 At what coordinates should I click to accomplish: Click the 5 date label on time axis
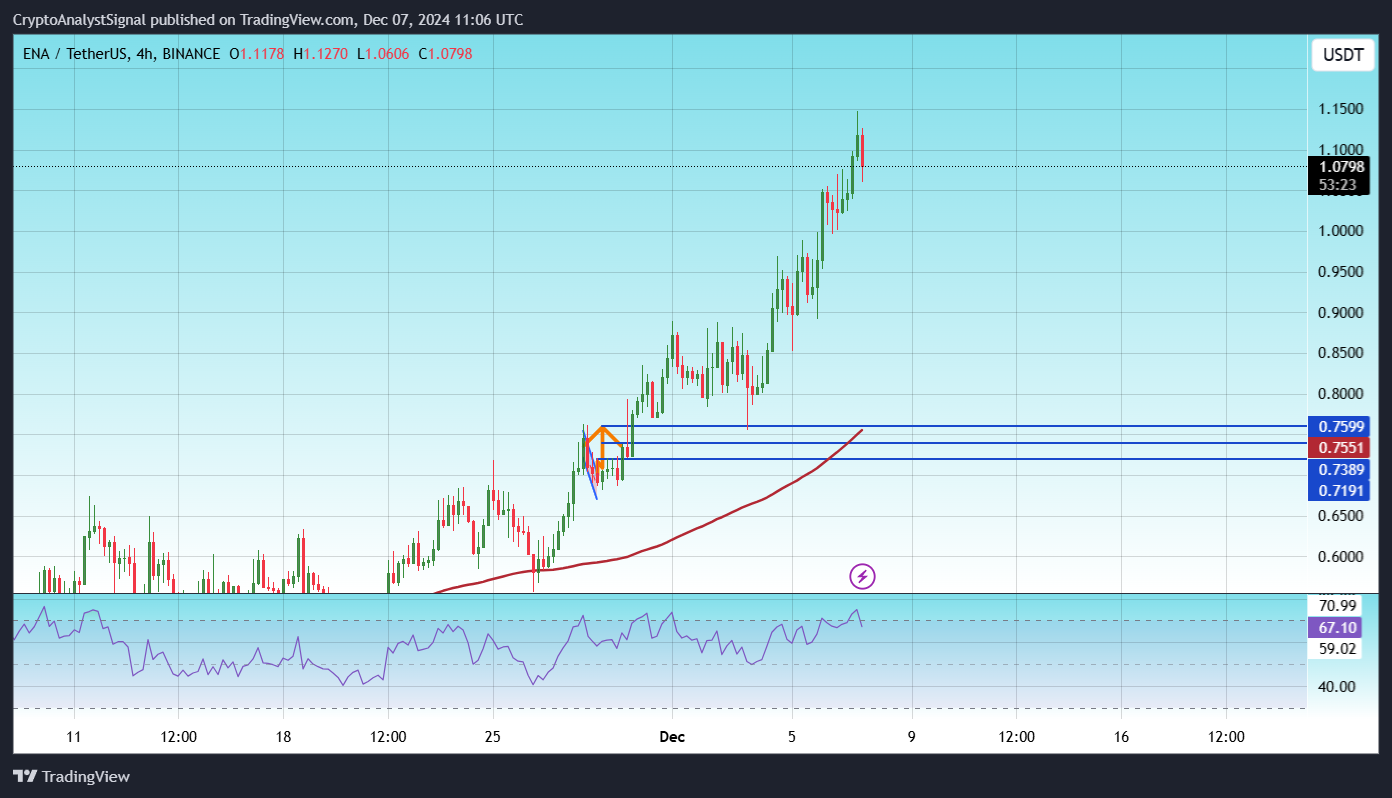(792, 738)
